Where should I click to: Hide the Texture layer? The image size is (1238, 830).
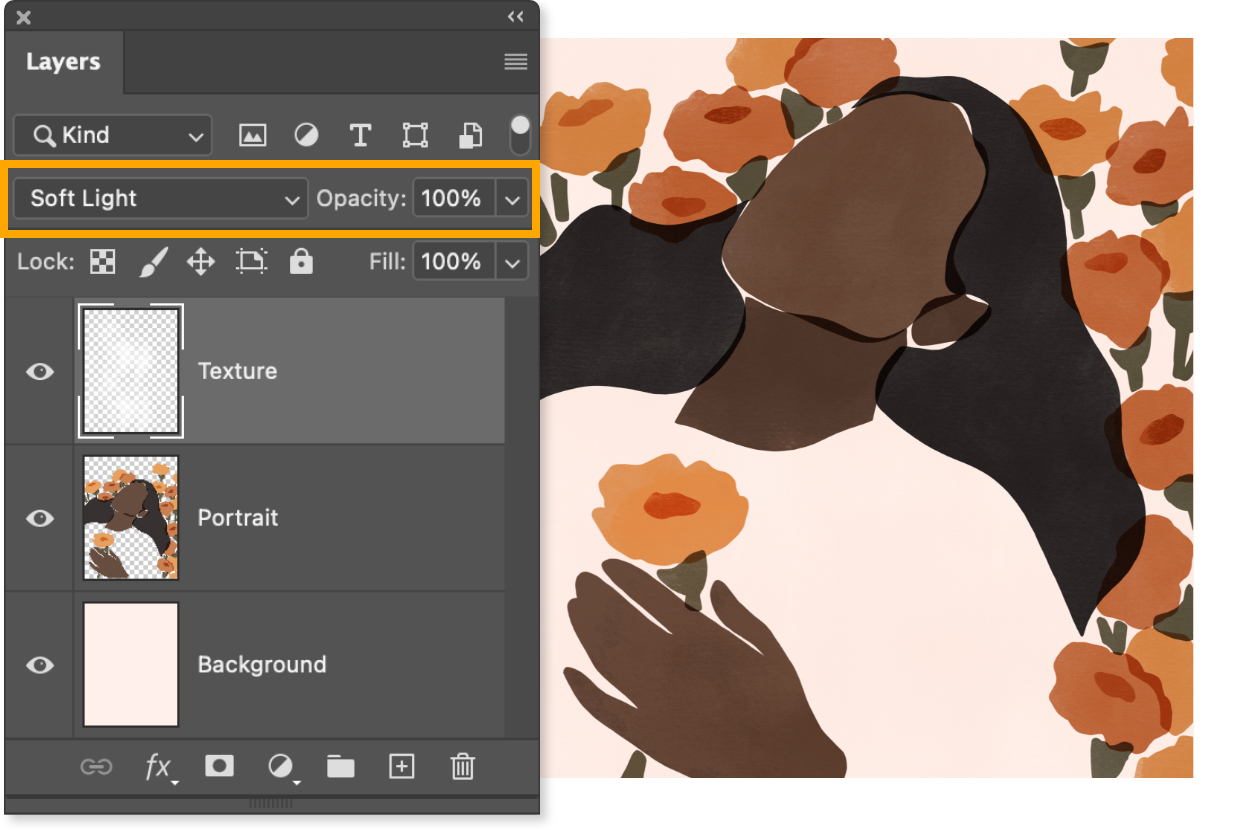coord(40,371)
